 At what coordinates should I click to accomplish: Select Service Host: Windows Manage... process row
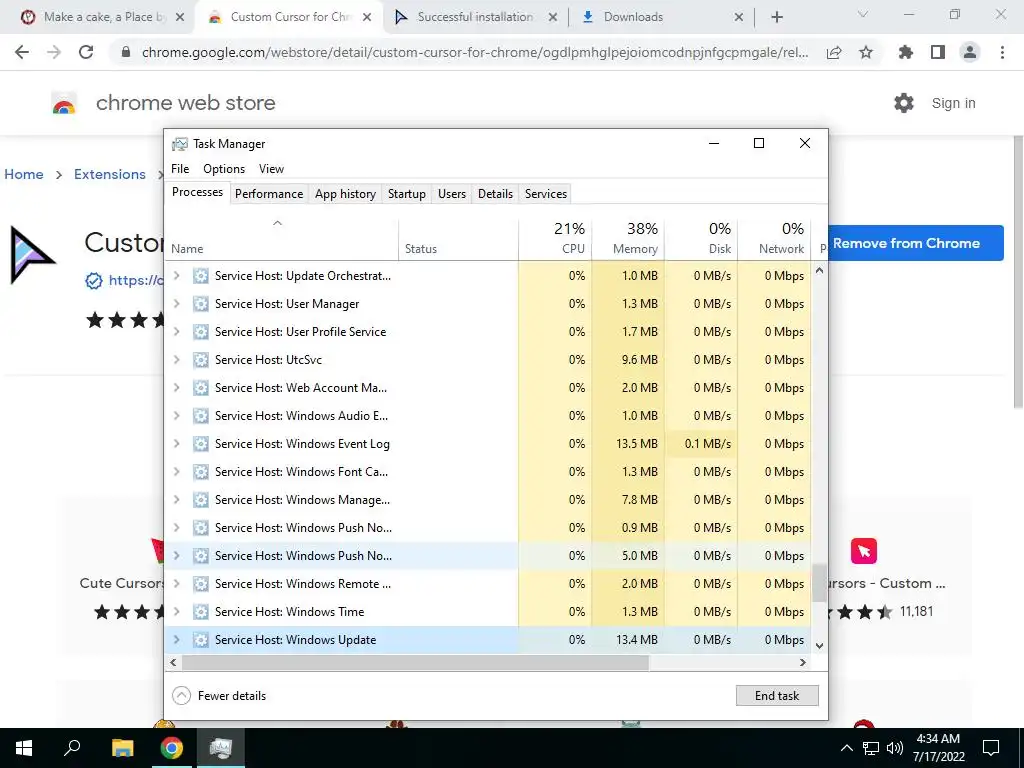pyautogui.click(x=487, y=500)
